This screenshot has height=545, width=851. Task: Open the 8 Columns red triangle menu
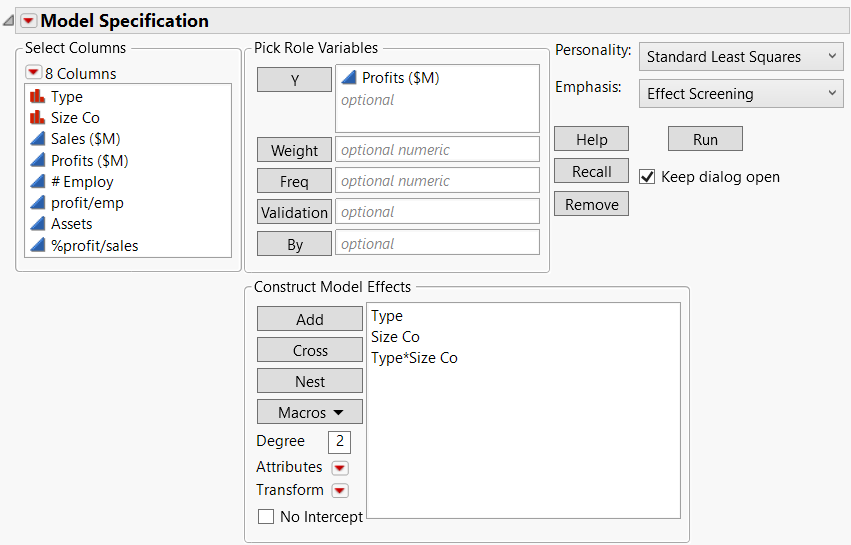[33, 73]
